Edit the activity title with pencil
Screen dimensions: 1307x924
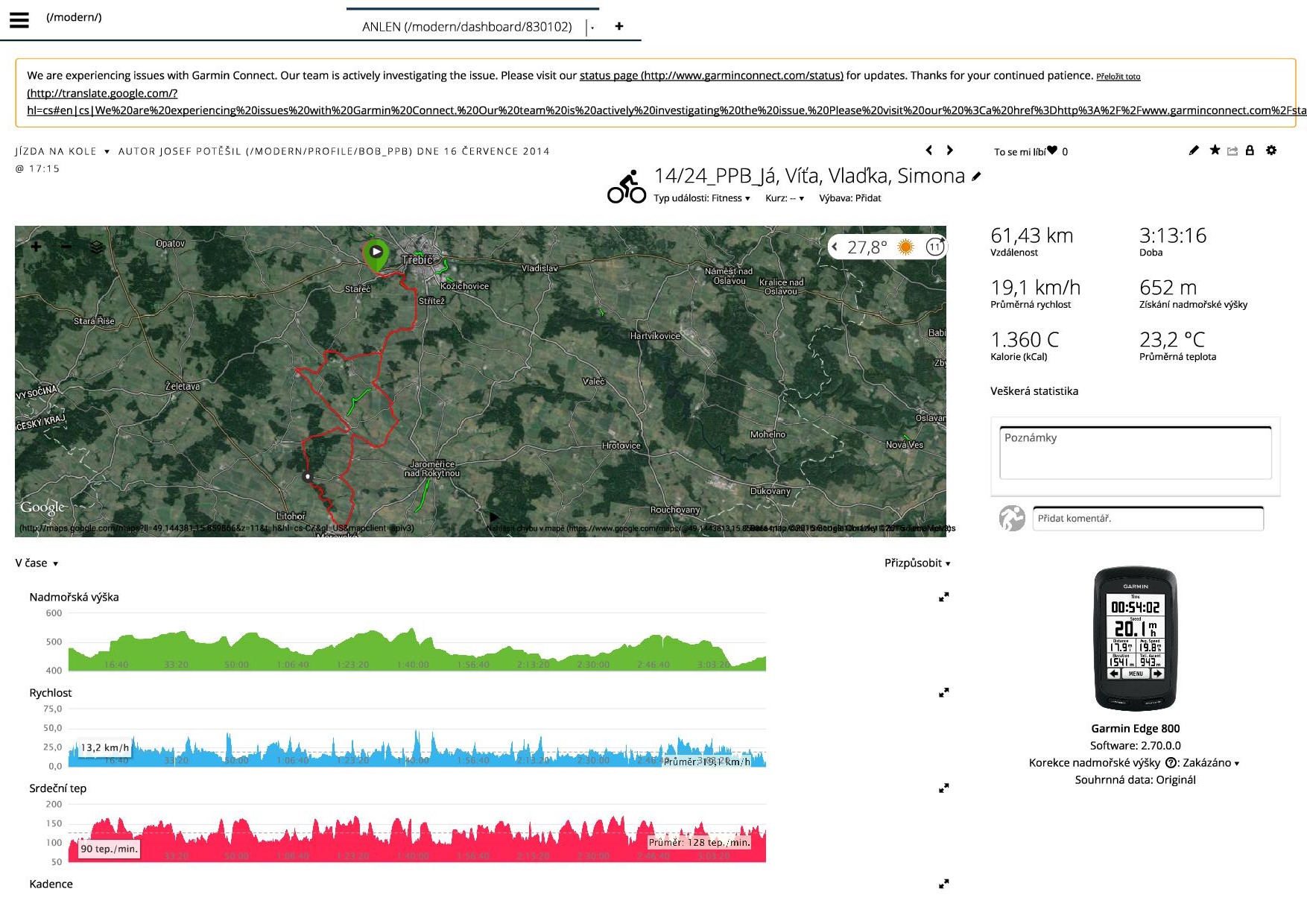976,177
